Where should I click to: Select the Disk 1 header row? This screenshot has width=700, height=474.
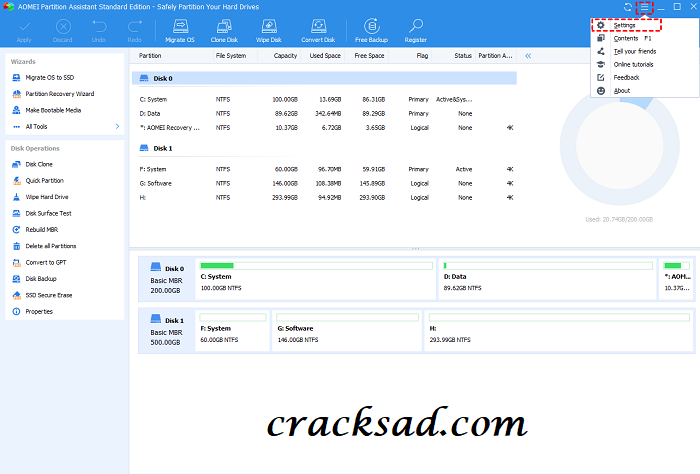click(x=325, y=148)
